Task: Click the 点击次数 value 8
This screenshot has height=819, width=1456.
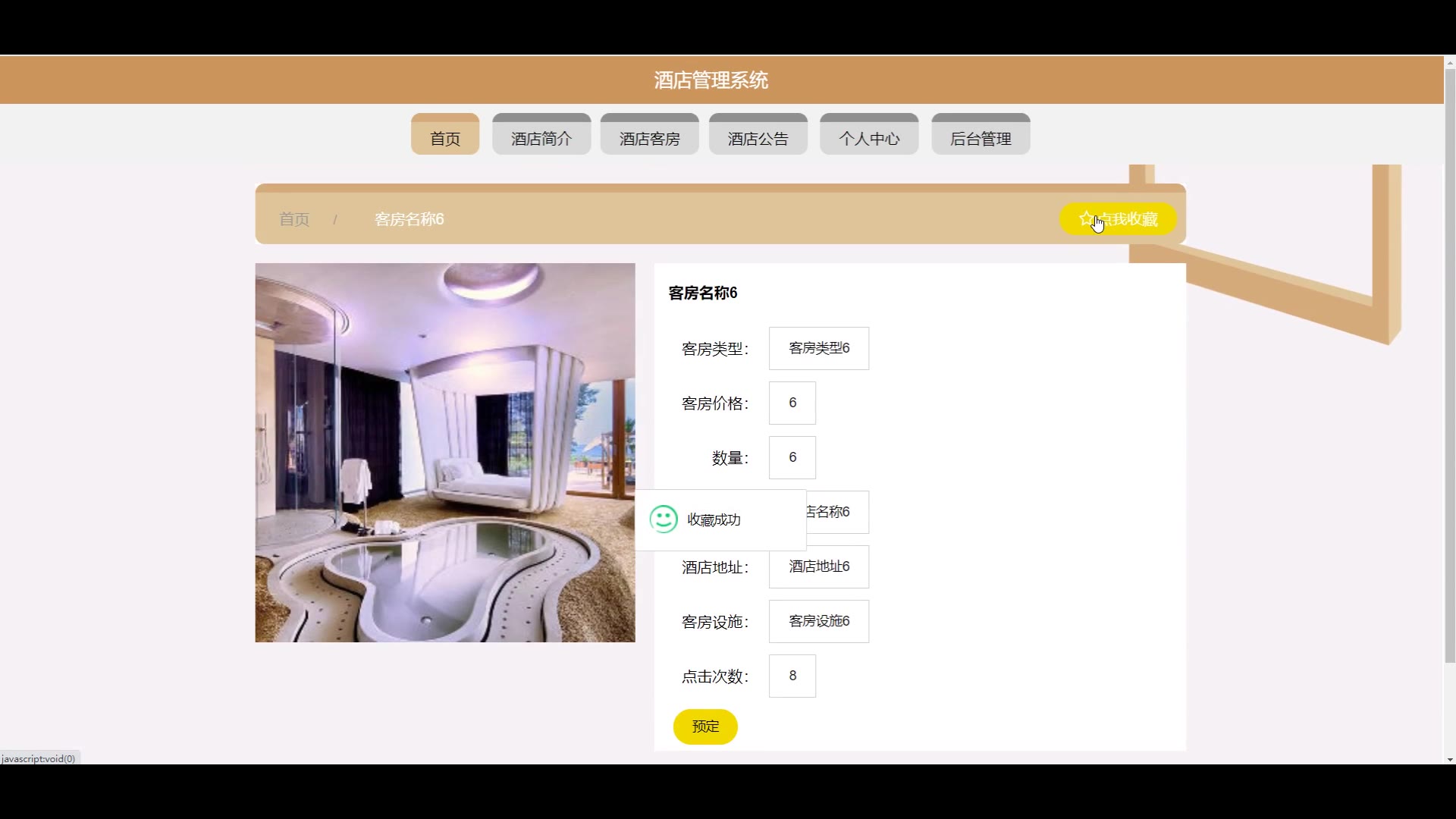Action: coord(792,676)
